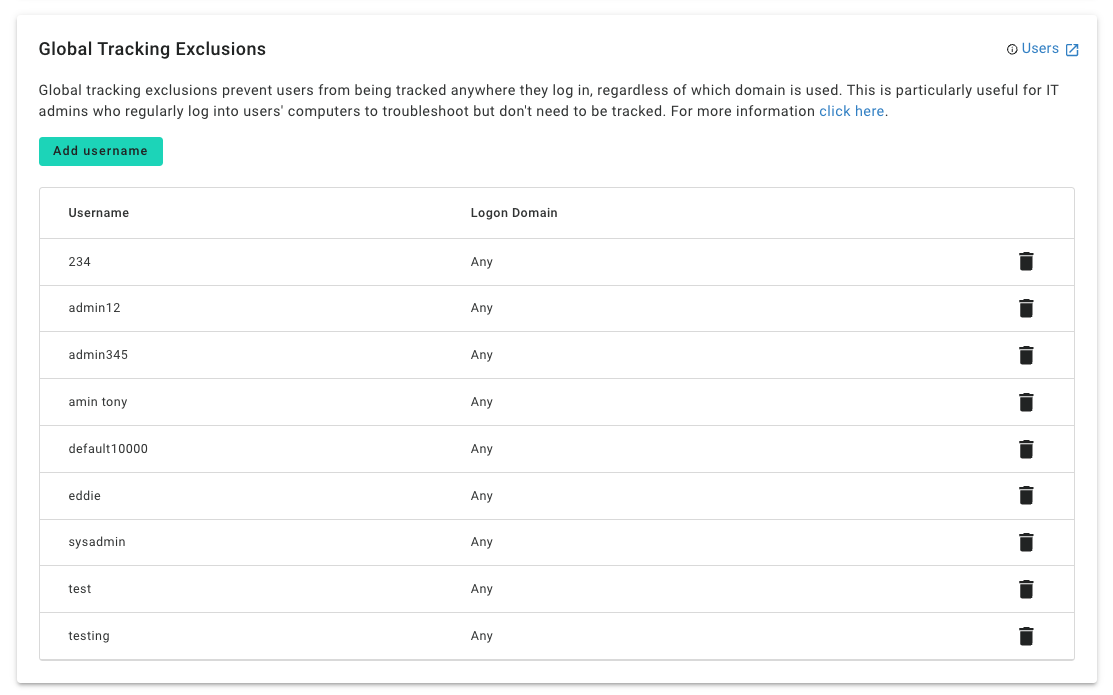Select the default10000 username cell
The width and height of the screenshot is (1113, 695).
108,449
